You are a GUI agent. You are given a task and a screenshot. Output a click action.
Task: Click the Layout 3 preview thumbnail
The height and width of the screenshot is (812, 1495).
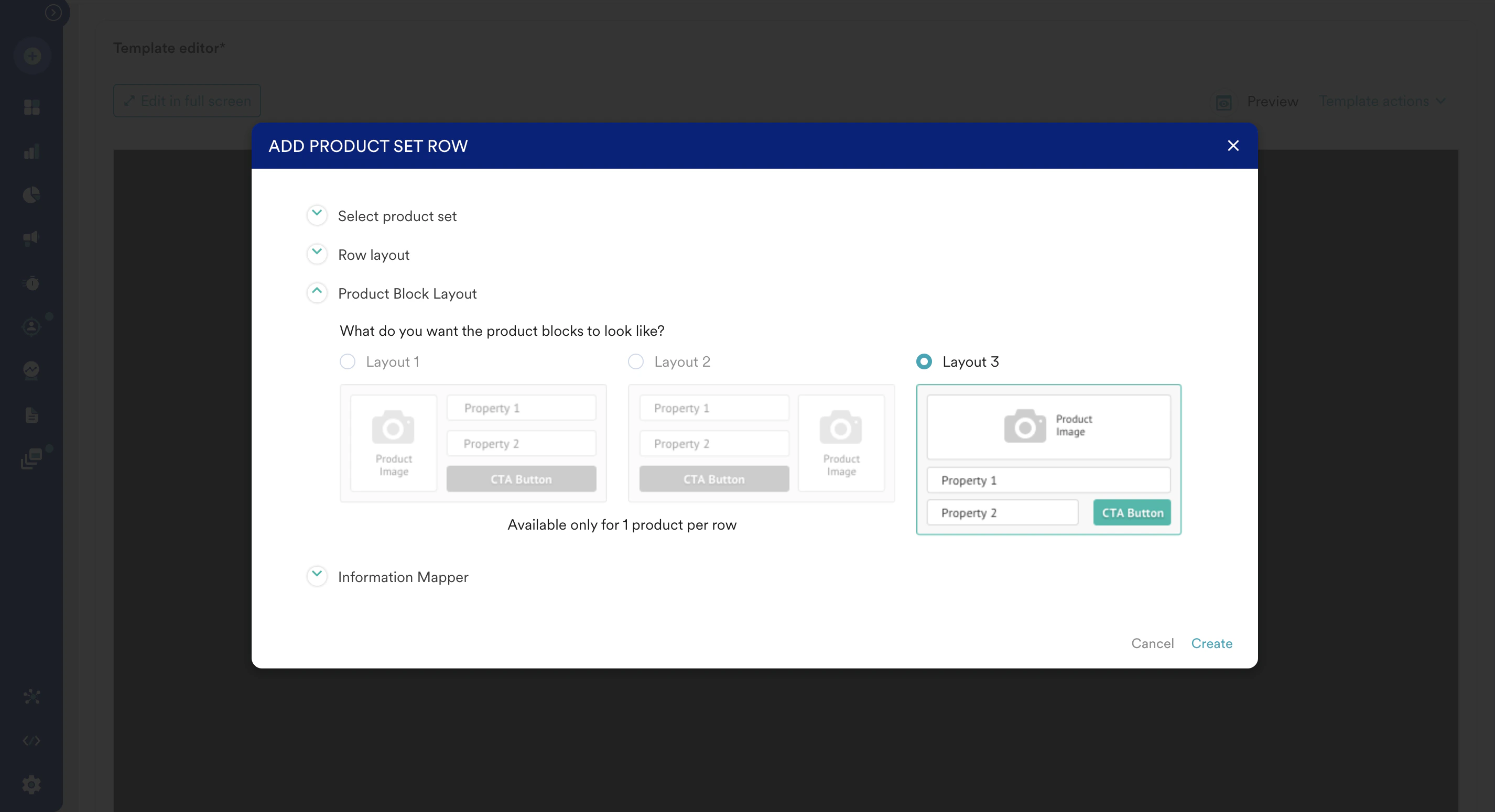tap(1048, 459)
